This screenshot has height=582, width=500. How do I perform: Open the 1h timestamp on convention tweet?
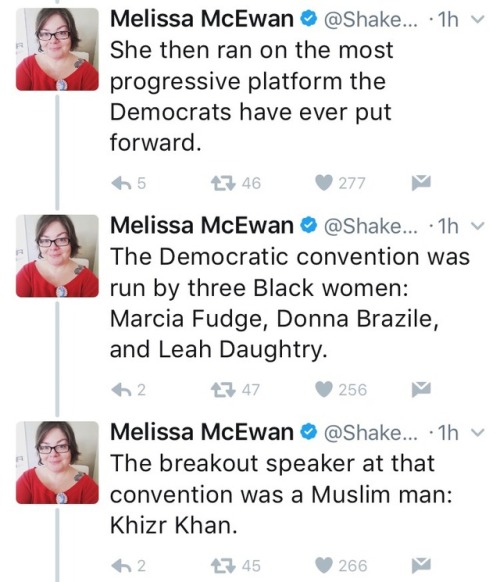pos(448,226)
